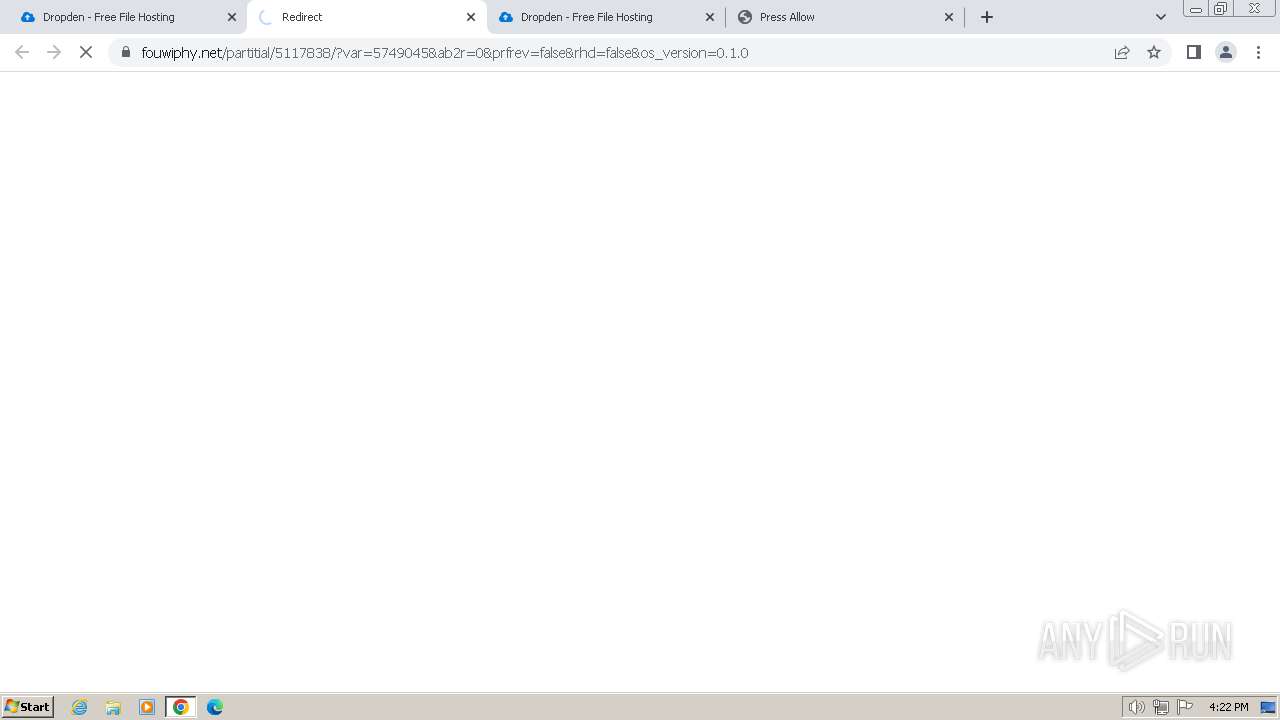
Task: Open the network status tray icon
Action: (x=1161, y=707)
